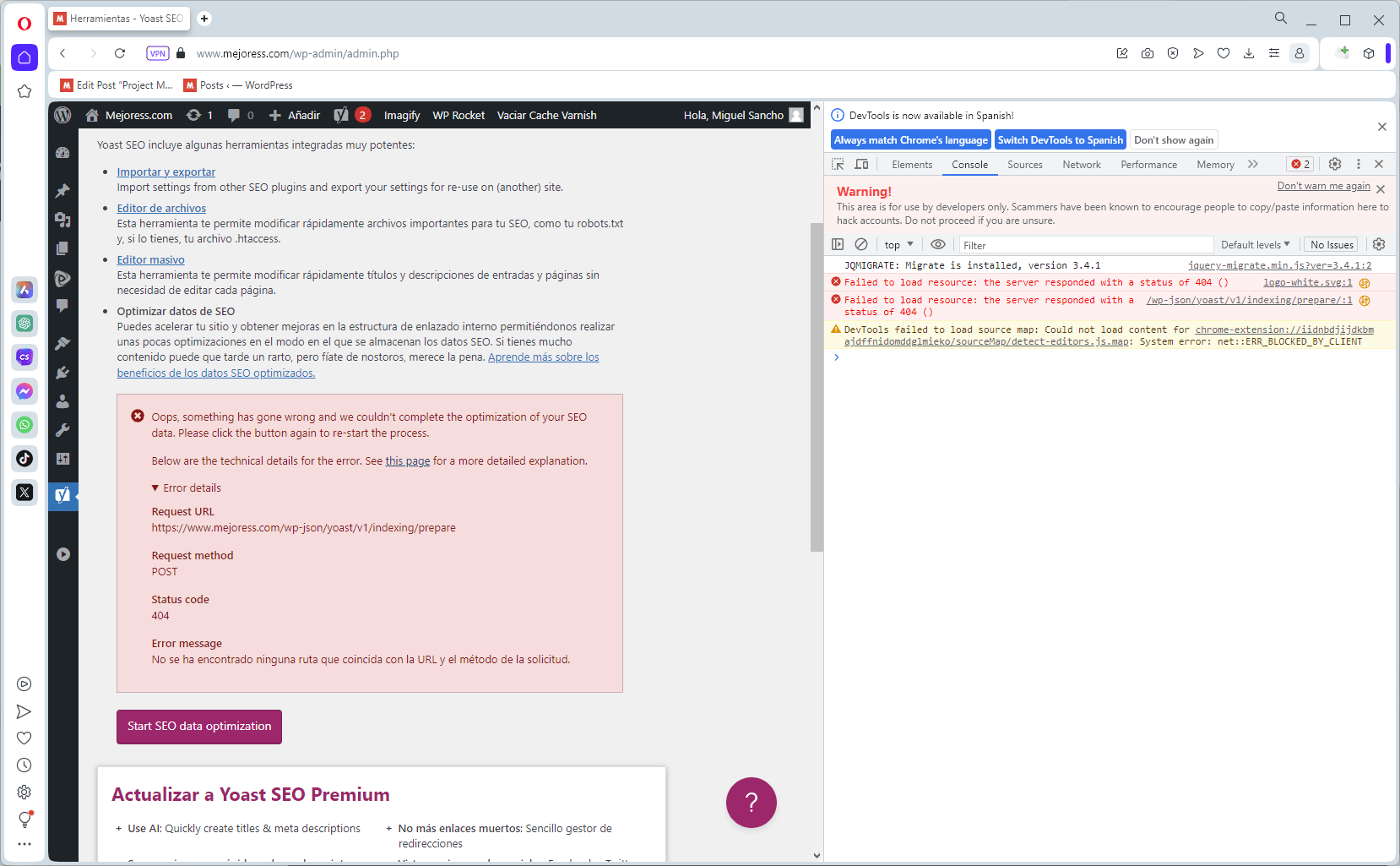Click the console Filter input field
The width and height of the screenshot is (1400, 866).
pyautogui.click(x=1085, y=245)
